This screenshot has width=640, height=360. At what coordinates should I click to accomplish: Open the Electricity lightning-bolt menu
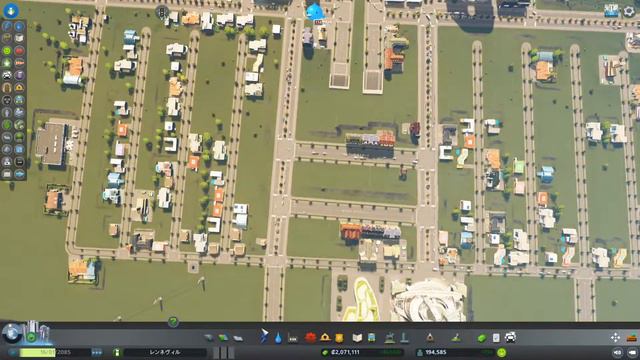tap(264, 338)
